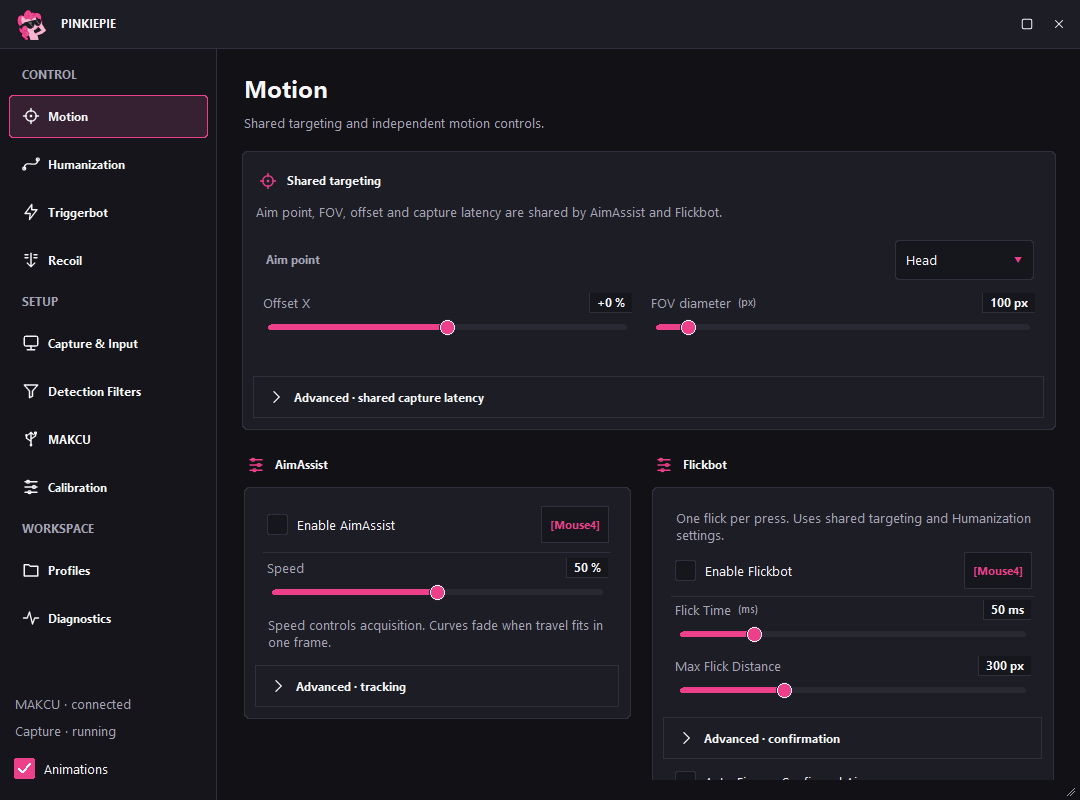Screen dimensions: 1080x800
Task: Open the Diagnostics page
Action: pyautogui.click(x=108, y=618)
